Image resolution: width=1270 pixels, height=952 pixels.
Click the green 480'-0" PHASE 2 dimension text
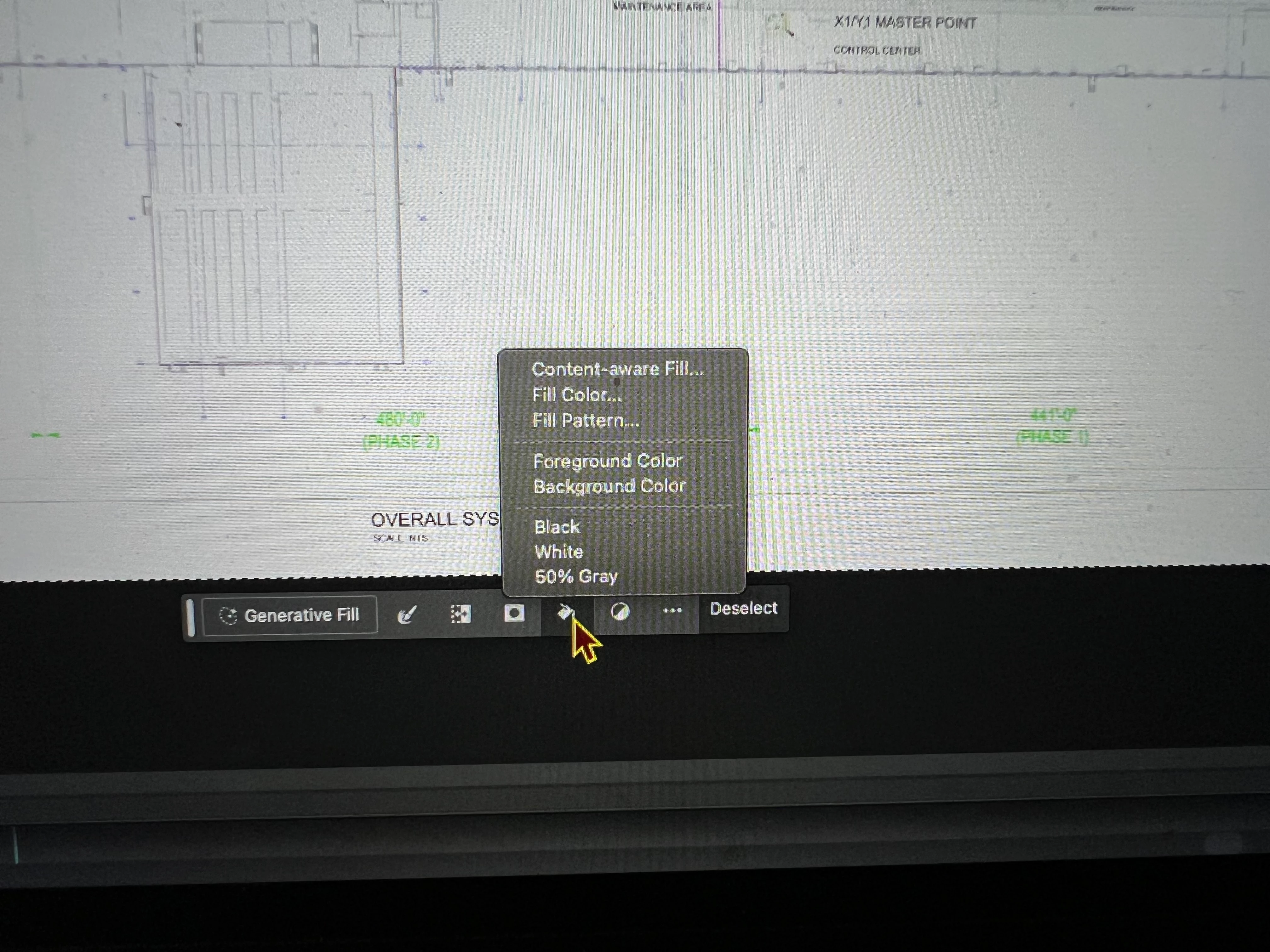pos(401,431)
